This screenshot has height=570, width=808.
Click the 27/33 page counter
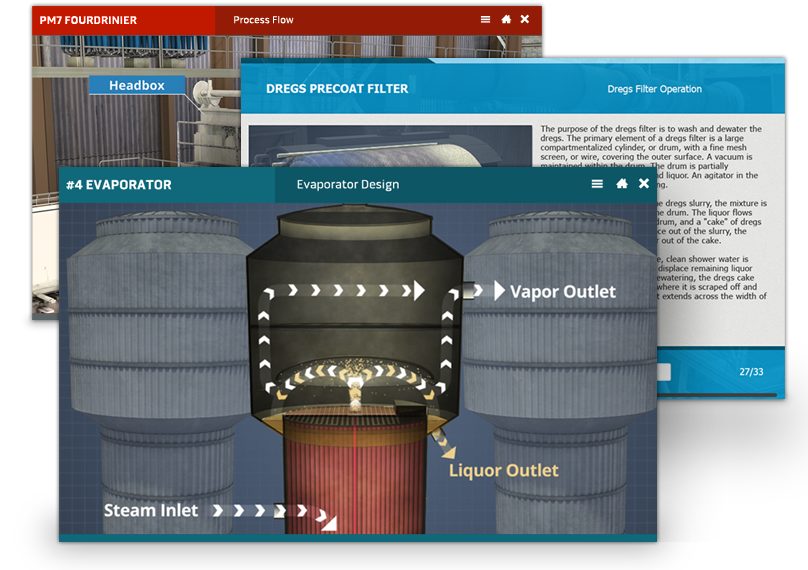(x=752, y=371)
